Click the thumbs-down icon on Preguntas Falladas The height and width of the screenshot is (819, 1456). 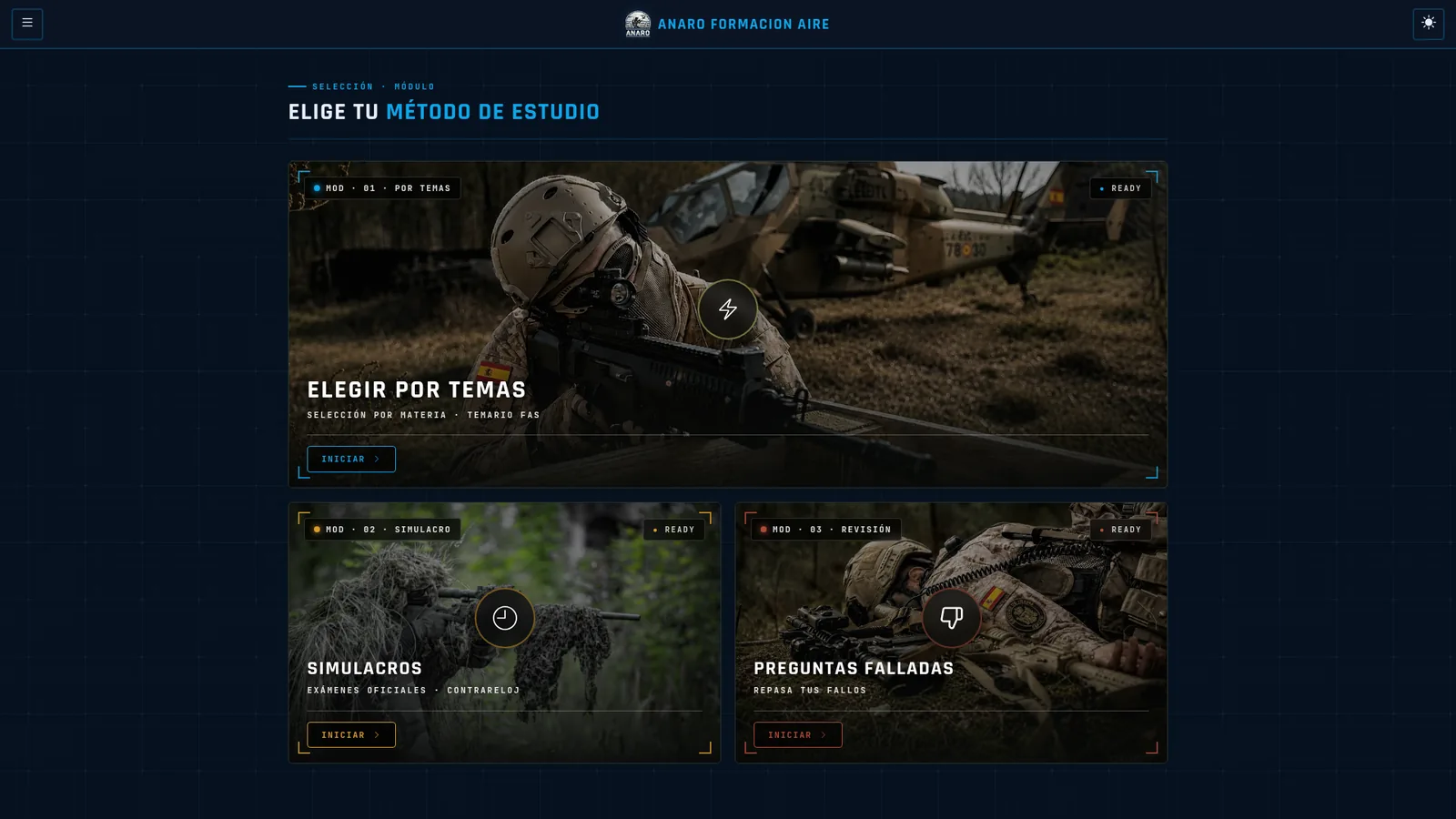click(951, 618)
